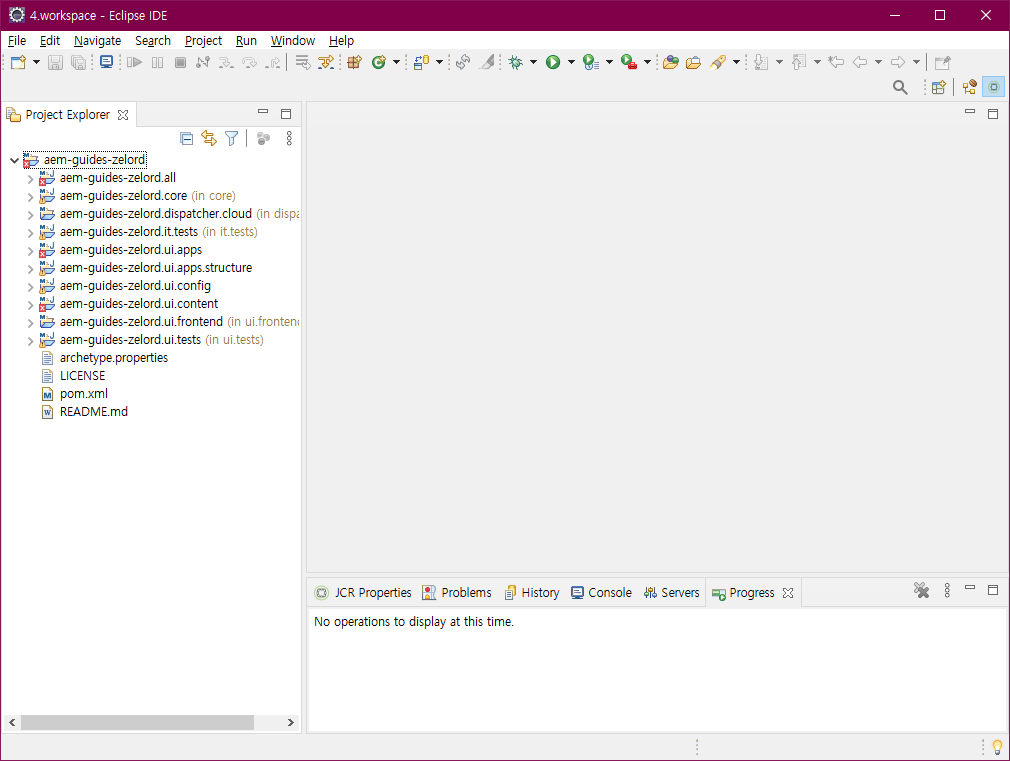Click the Save All toolbar icon
The image size is (1010, 761).
click(x=78, y=63)
